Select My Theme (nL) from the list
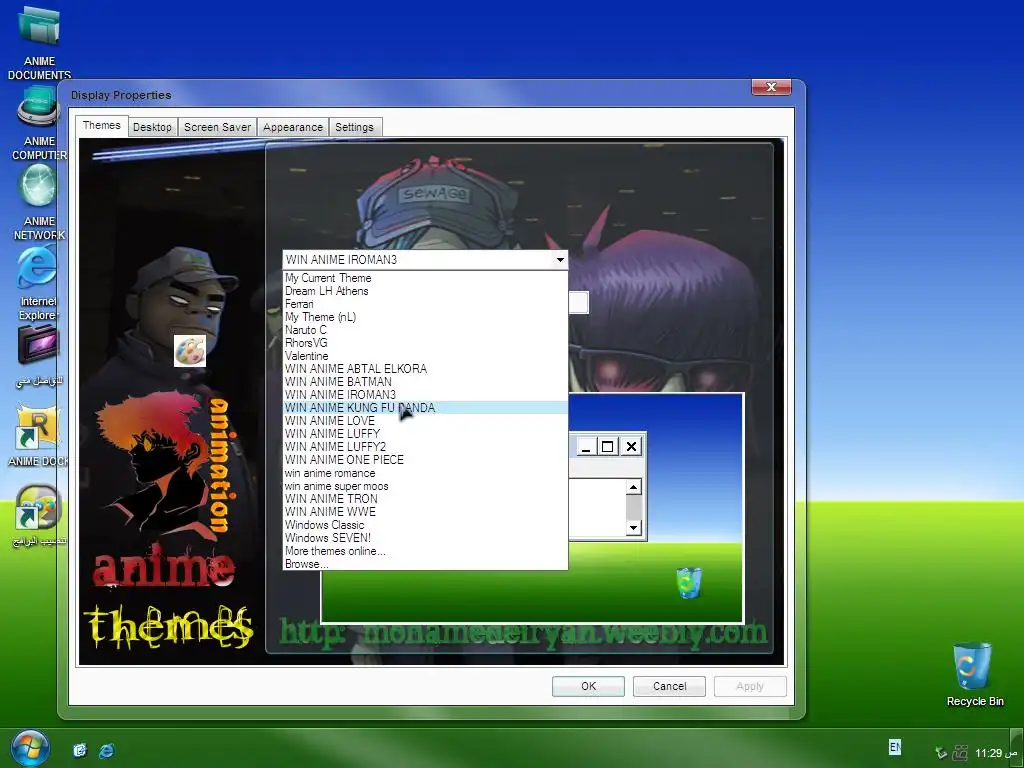This screenshot has width=1024, height=768. 425,317
